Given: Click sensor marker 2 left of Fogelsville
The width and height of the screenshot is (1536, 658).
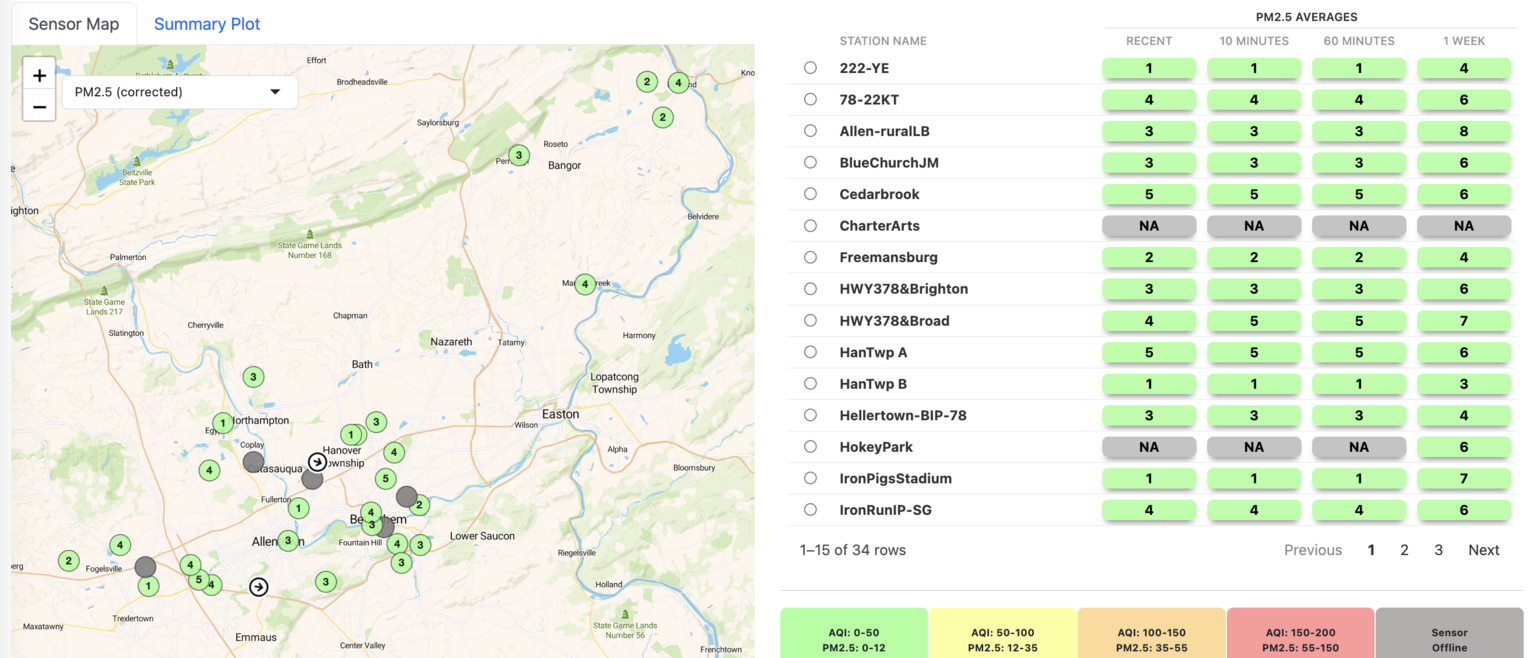Looking at the screenshot, I should pyautogui.click(x=68, y=561).
